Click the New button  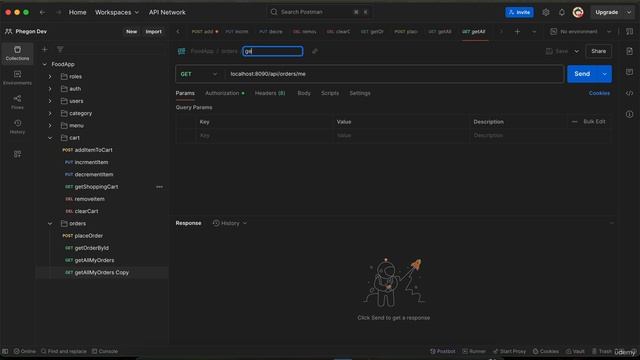pos(131,31)
